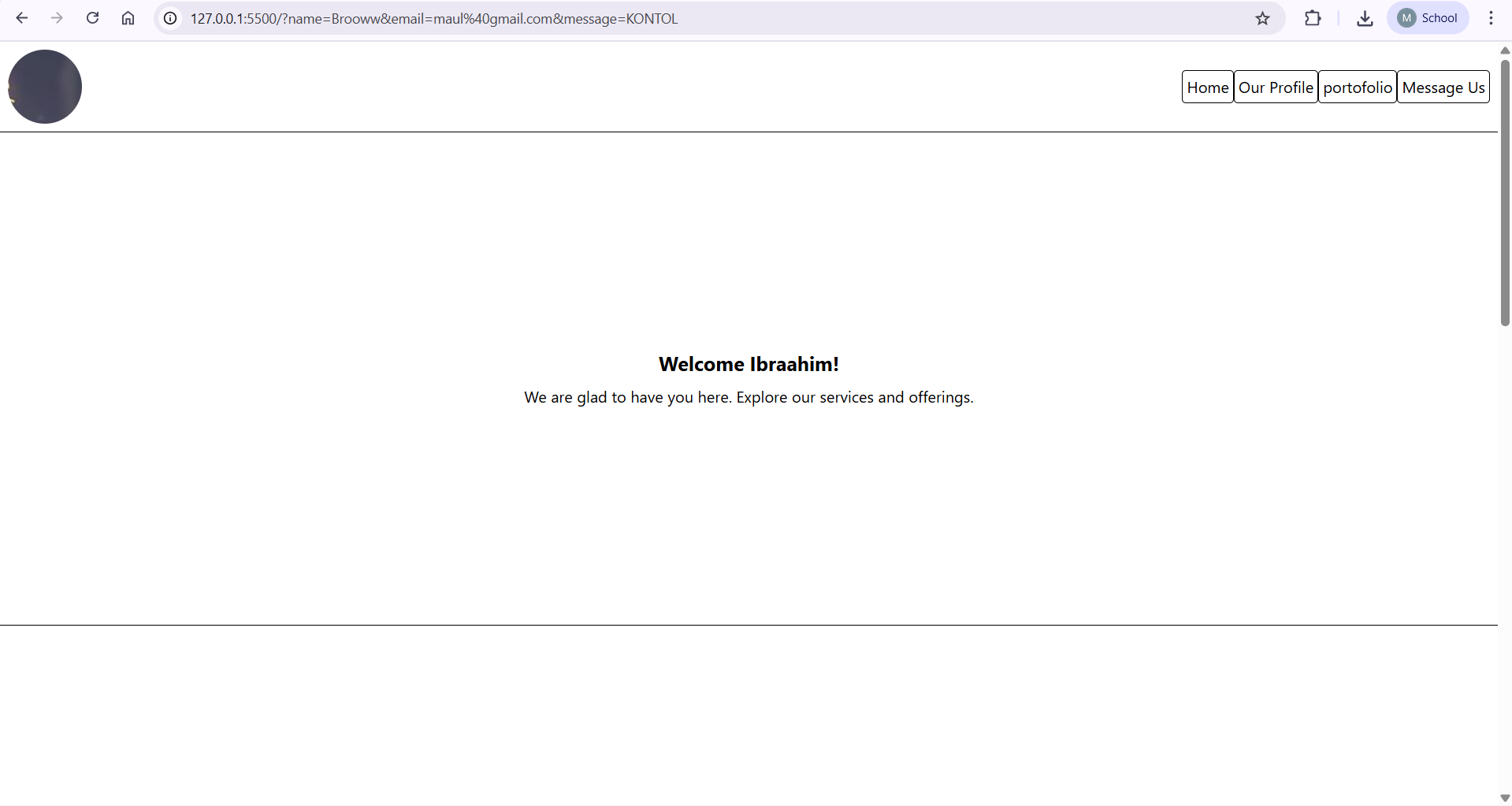The width and height of the screenshot is (1512, 806).
Task: Open the Message Us page
Action: pyautogui.click(x=1443, y=87)
